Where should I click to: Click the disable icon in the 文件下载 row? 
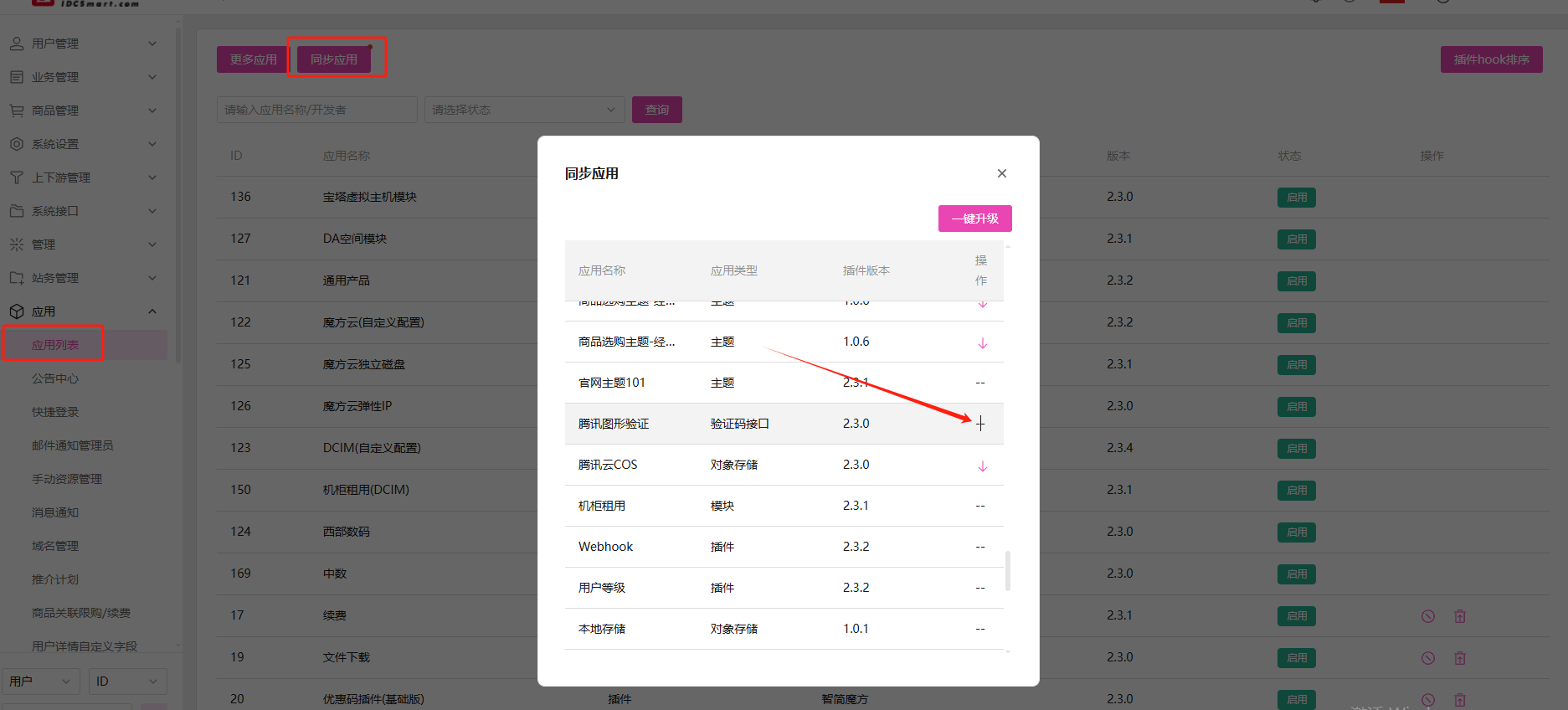(1428, 658)
